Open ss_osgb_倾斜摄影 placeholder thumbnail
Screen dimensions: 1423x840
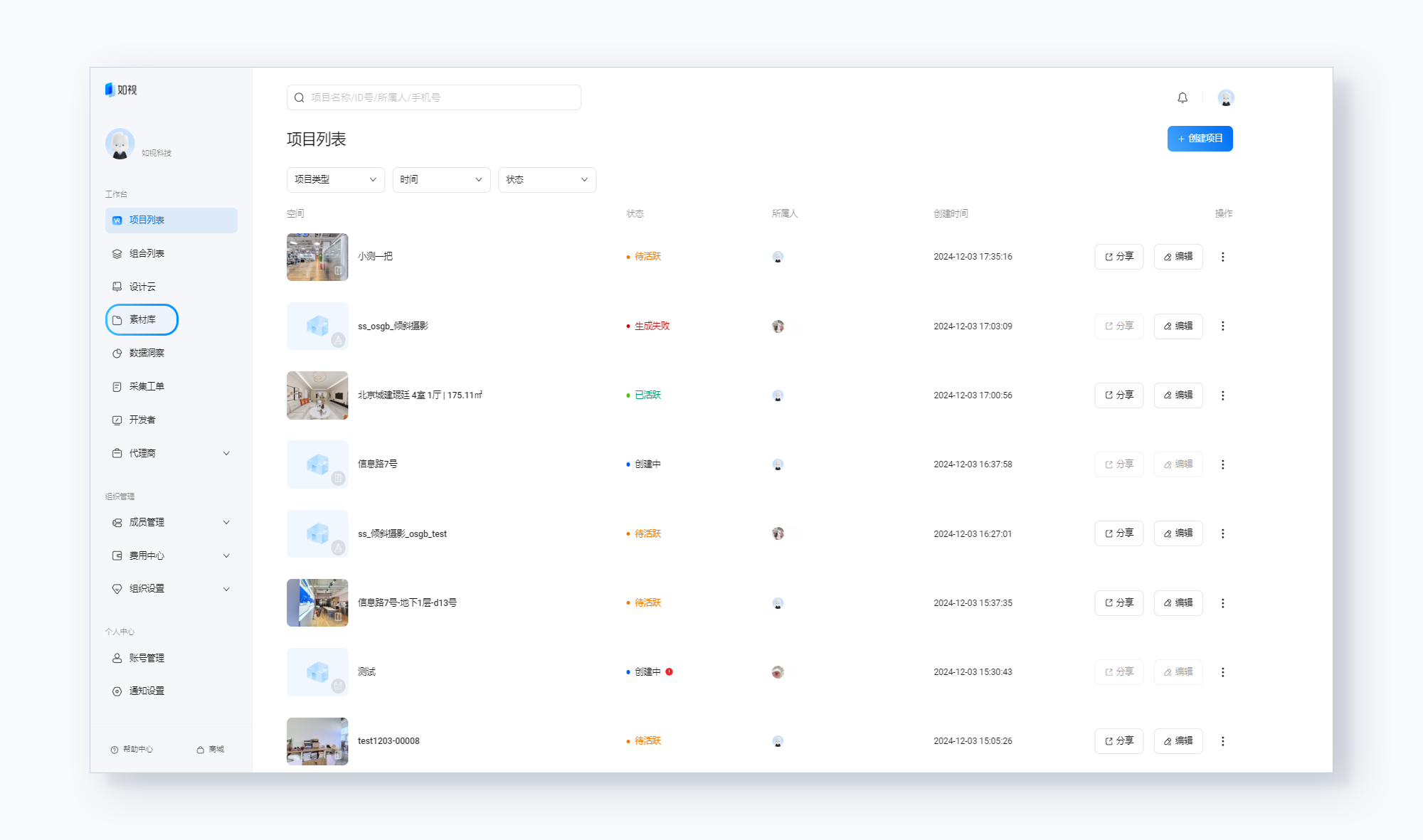(317, 326)
